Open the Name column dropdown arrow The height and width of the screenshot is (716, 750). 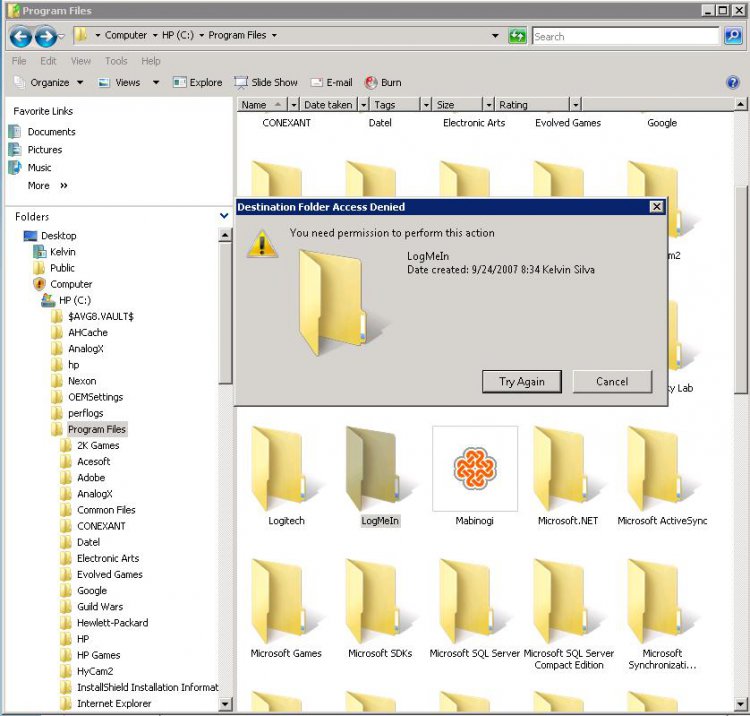[x=294, y=105]
